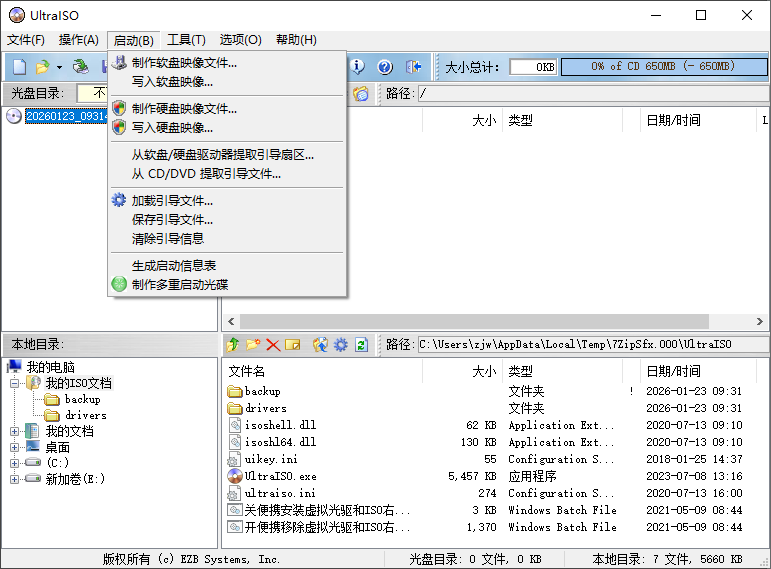
Task: Click My Computer icon in local tree
Action: [15, 367]
